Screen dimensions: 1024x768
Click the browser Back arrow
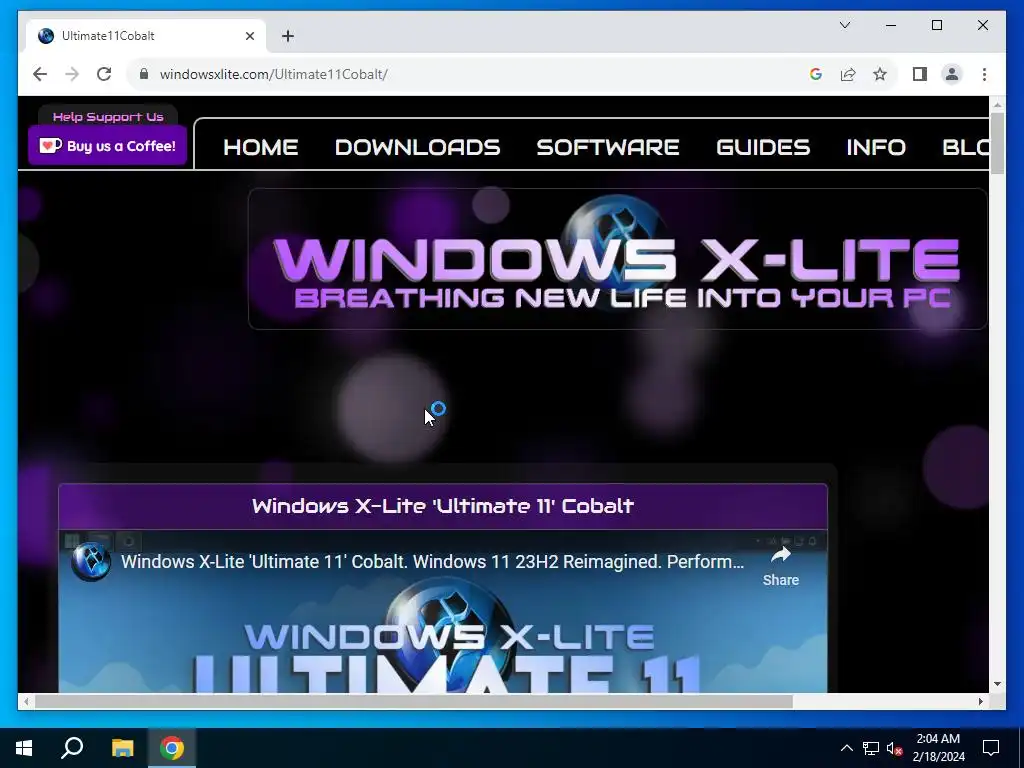40,74
